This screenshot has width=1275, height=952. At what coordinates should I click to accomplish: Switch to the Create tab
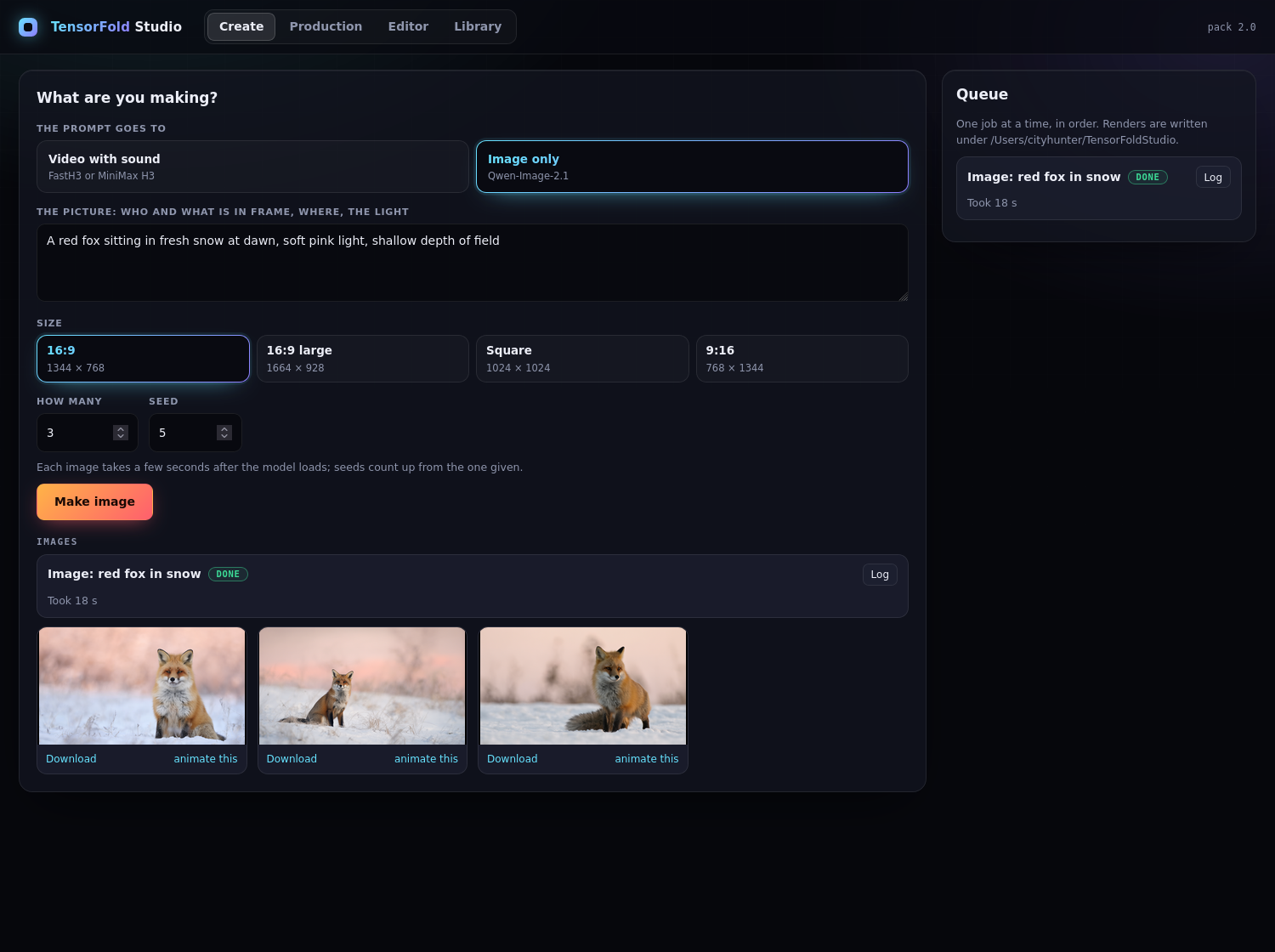[x=241, y=26]
